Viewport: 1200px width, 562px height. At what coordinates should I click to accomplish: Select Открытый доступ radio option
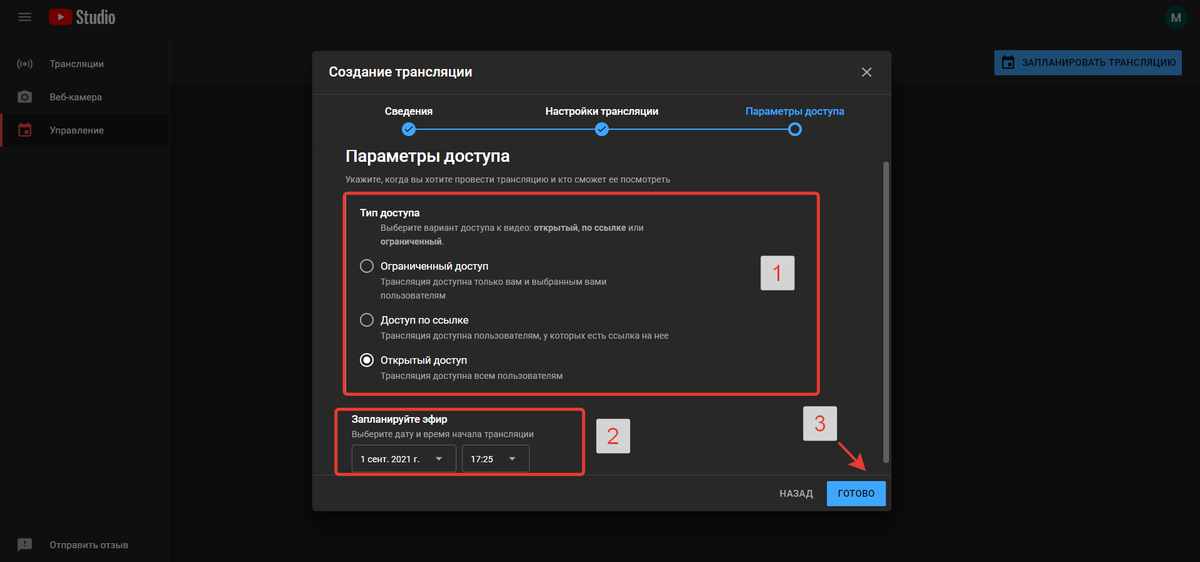pos(367,360)
